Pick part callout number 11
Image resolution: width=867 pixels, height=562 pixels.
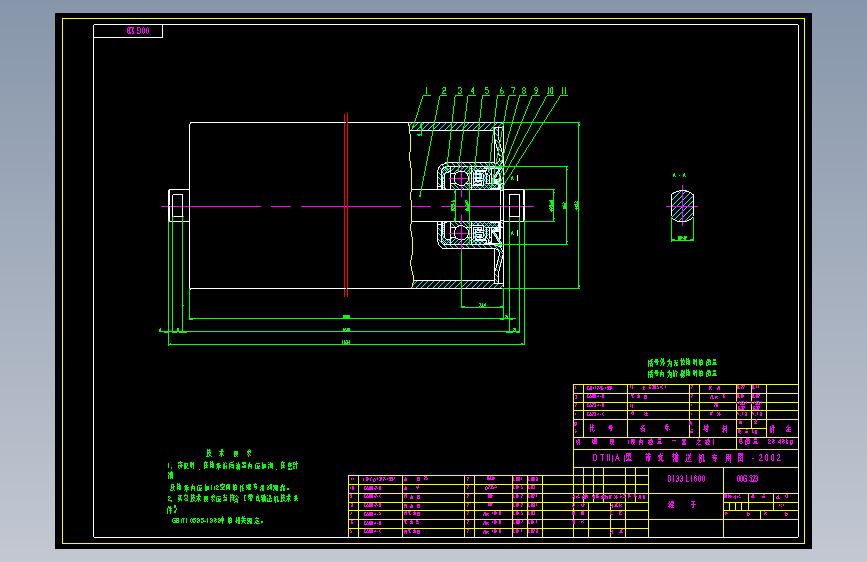pyautogui.click(x=564, y=91)
